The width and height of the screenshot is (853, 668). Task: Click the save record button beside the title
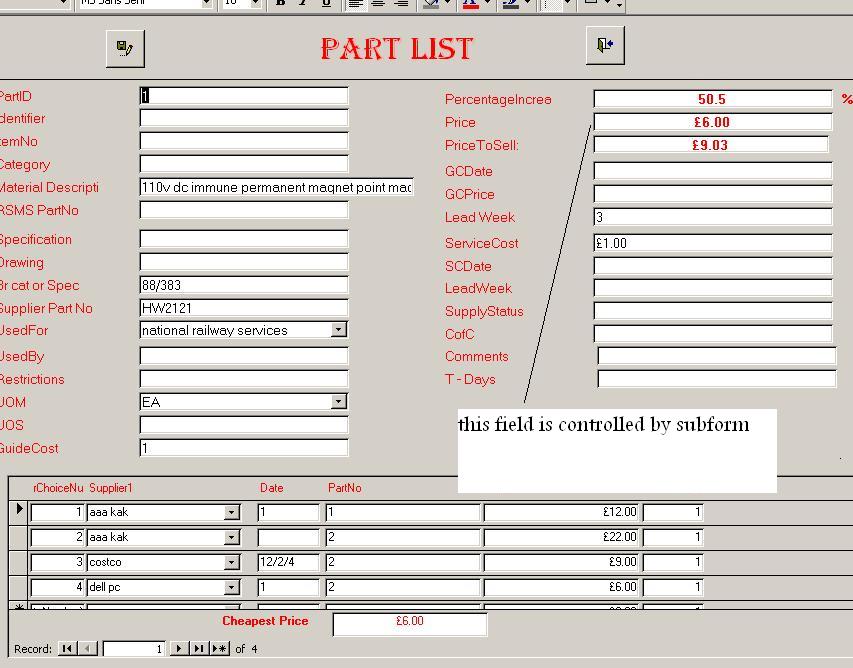pos(125,49)
